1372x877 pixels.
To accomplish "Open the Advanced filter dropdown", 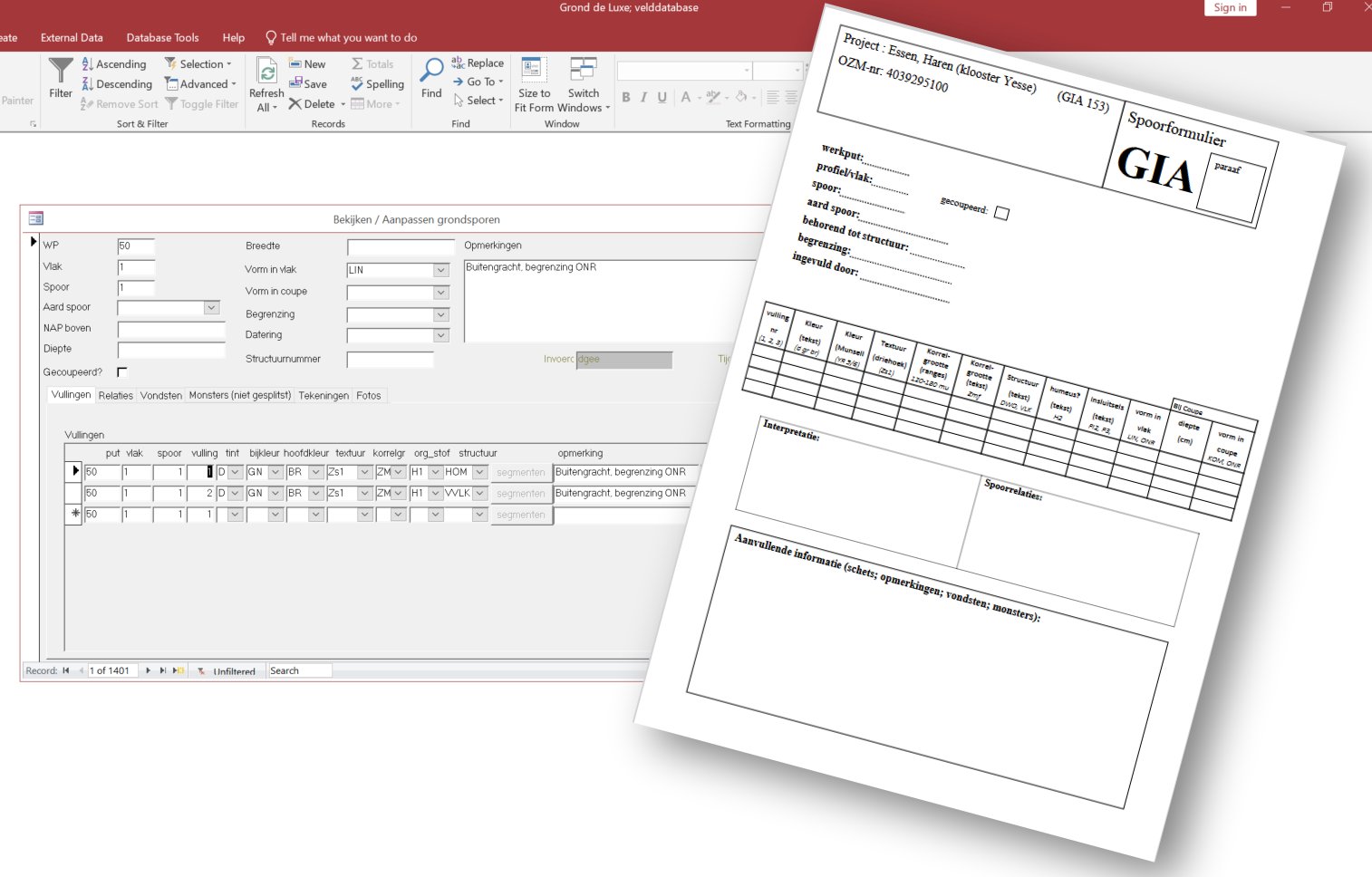I will coord(200,84).
